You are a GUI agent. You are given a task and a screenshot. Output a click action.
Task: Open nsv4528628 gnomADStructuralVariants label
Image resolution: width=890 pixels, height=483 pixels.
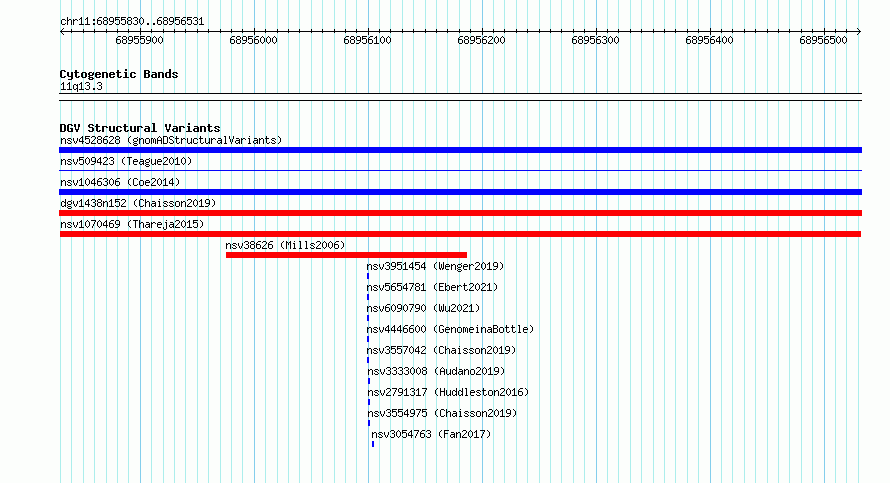(171, 140)
